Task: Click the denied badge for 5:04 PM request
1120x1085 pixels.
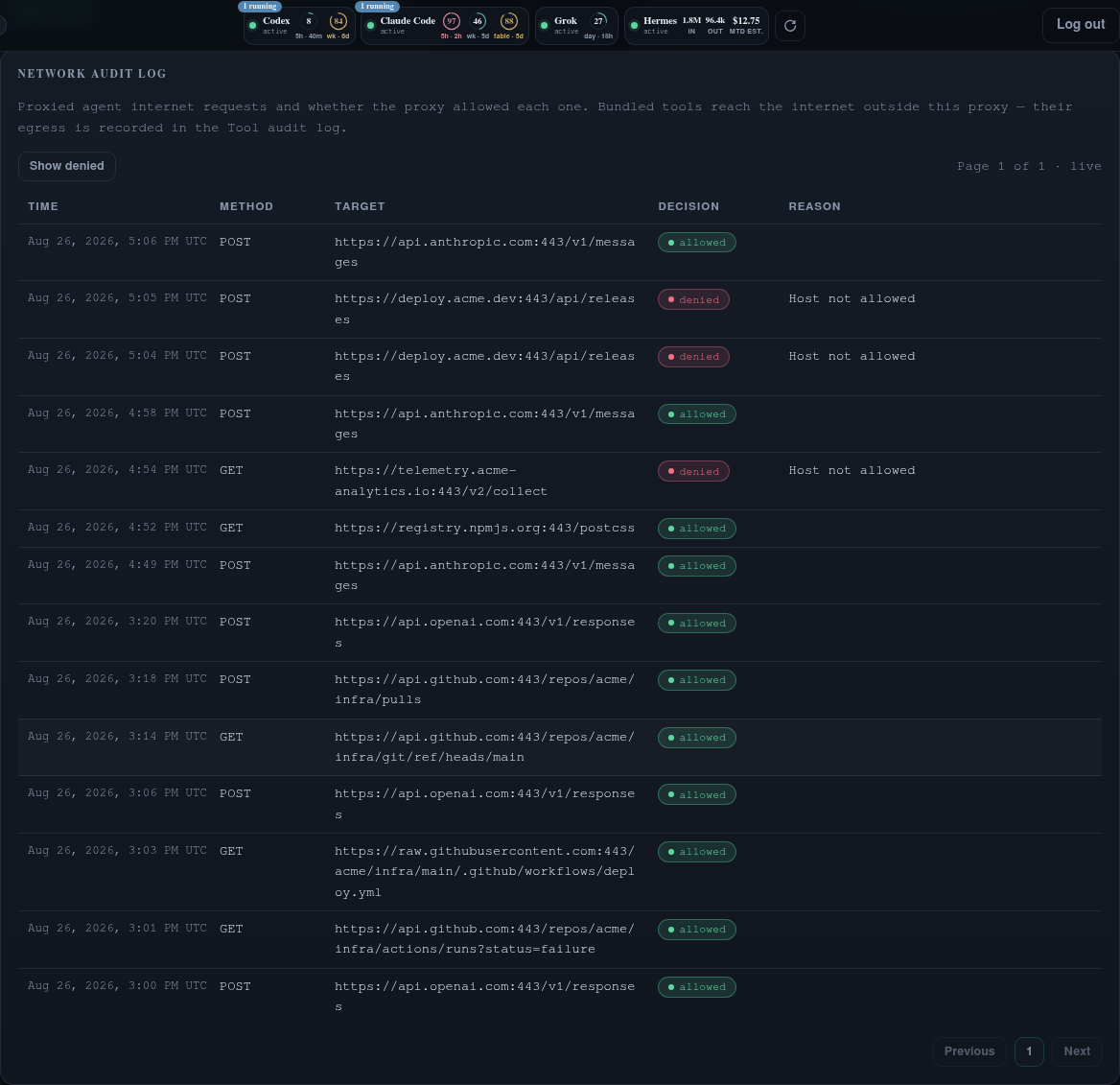Action: 693,357
